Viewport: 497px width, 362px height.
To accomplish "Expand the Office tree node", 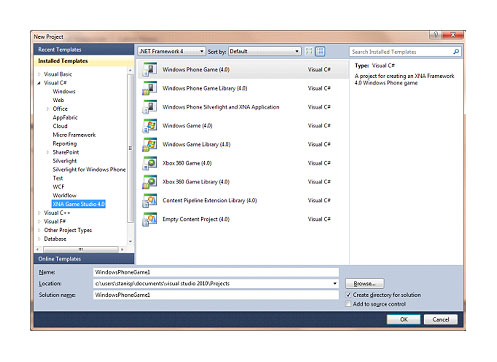I will pos(48,109).
